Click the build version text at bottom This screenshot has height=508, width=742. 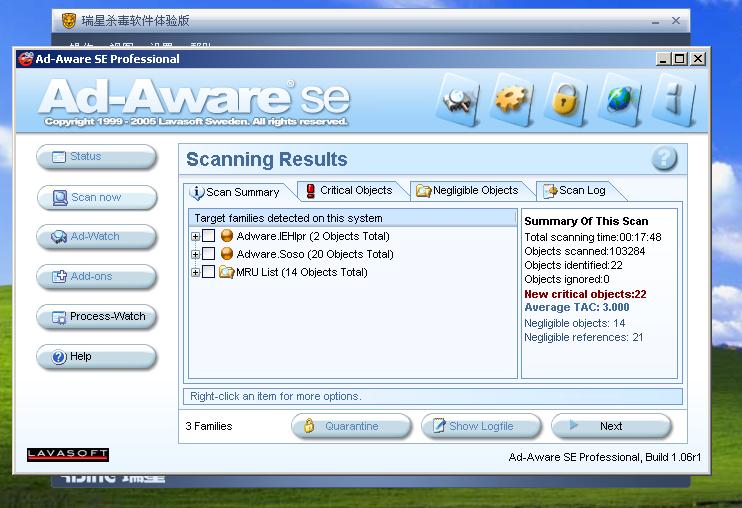604,457
